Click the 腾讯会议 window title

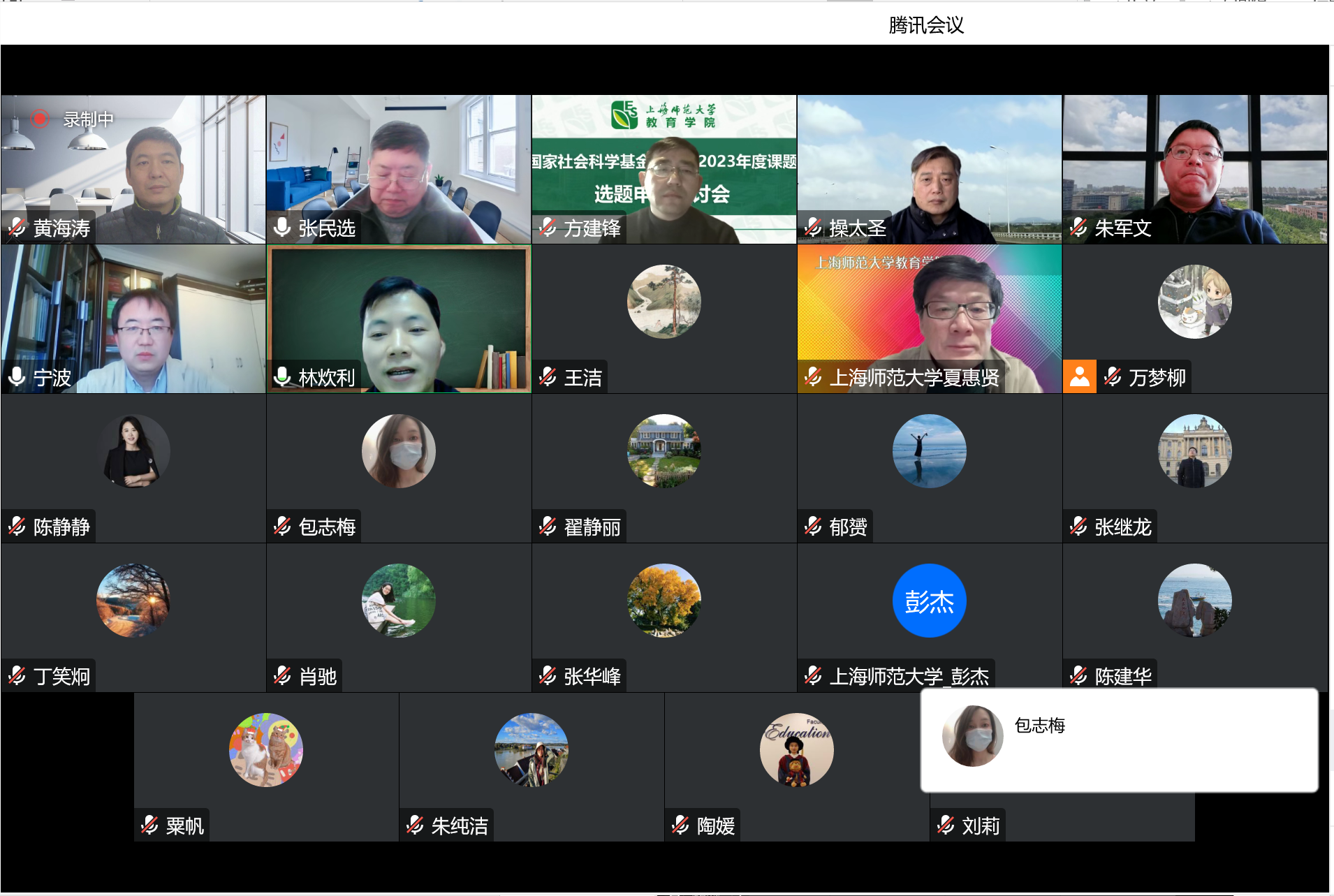pos(926,25)
